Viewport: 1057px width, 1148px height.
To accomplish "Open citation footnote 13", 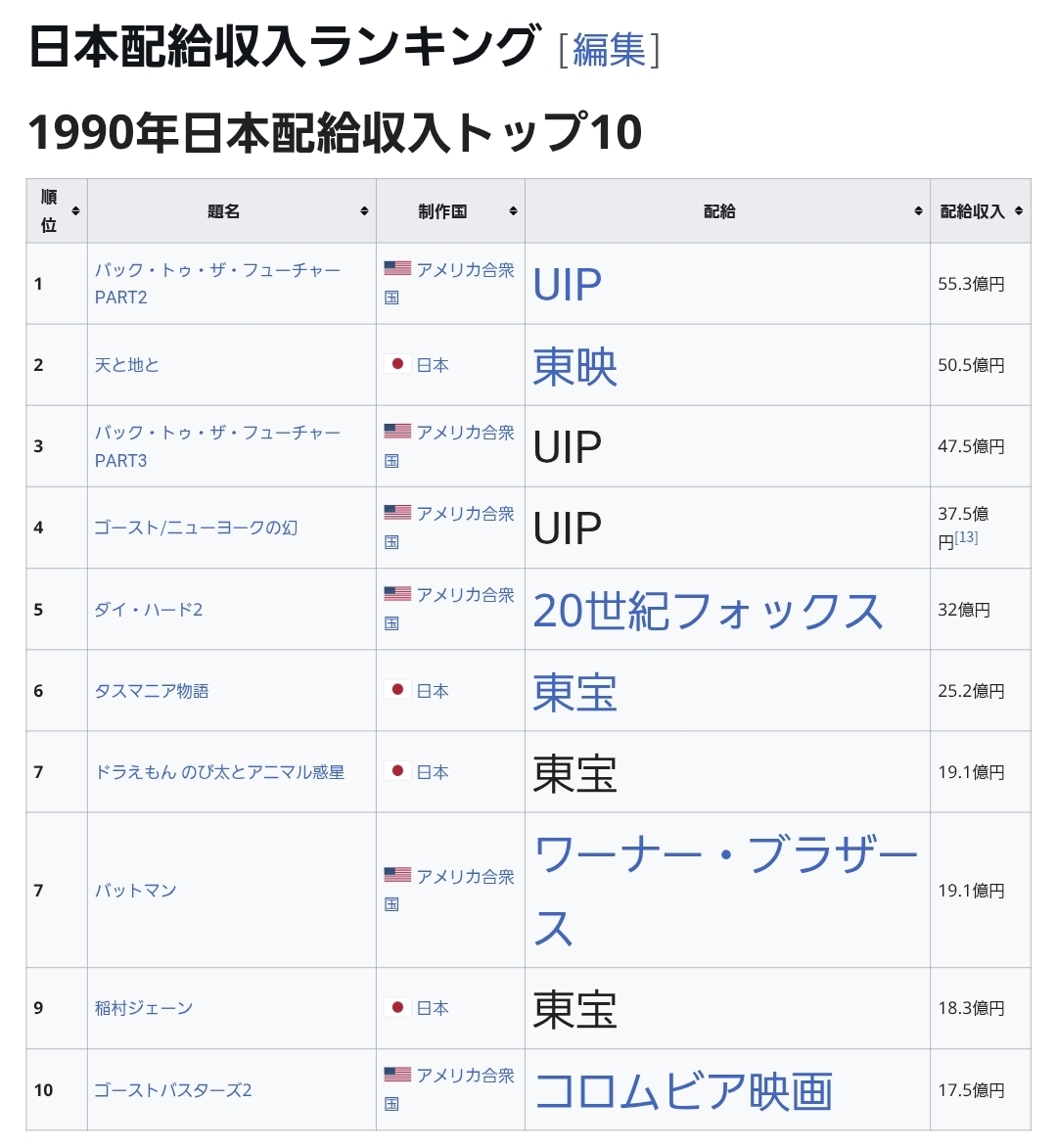I will pyautogui.click(x=967, y=537).
